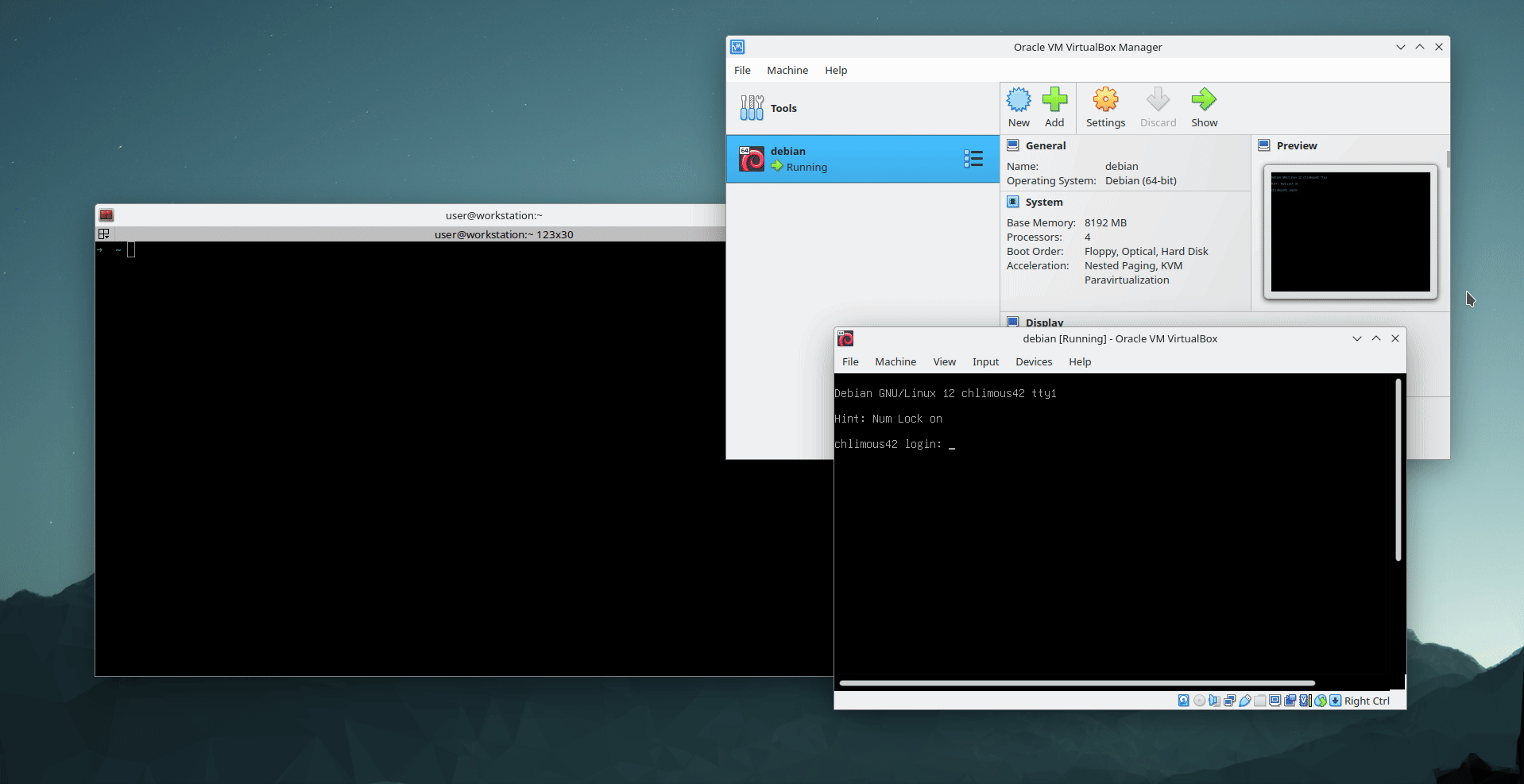
Task: Click the General section icon
Action: pos(1013,145)
